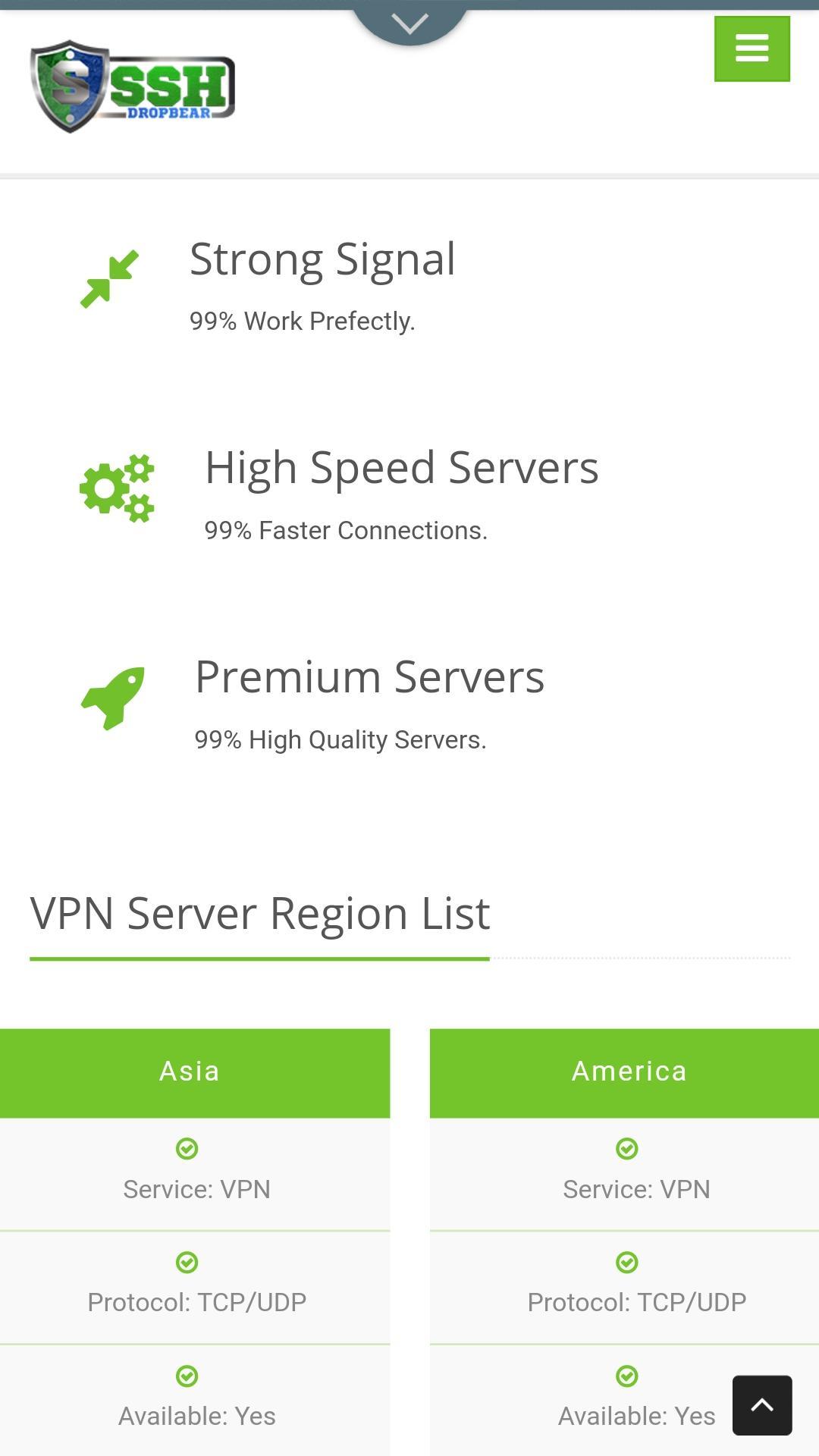
Task: Click checkmark above Asia Protocol: TCP/UDP
Action: [x=187, y=1262]
